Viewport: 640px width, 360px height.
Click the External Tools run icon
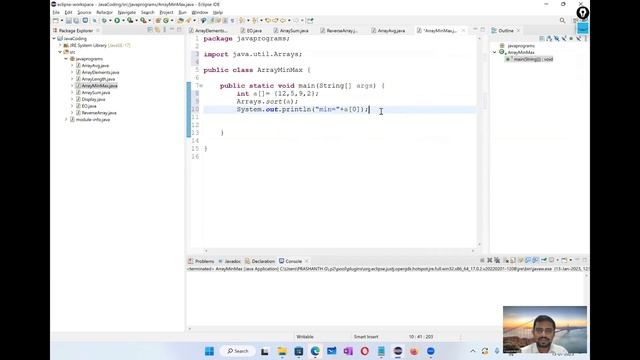tap(143, 20)
